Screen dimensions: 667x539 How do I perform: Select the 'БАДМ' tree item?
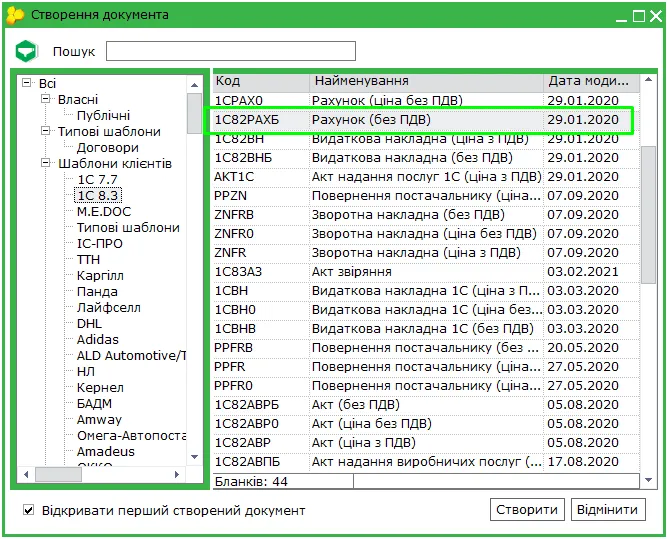(94, 404)
